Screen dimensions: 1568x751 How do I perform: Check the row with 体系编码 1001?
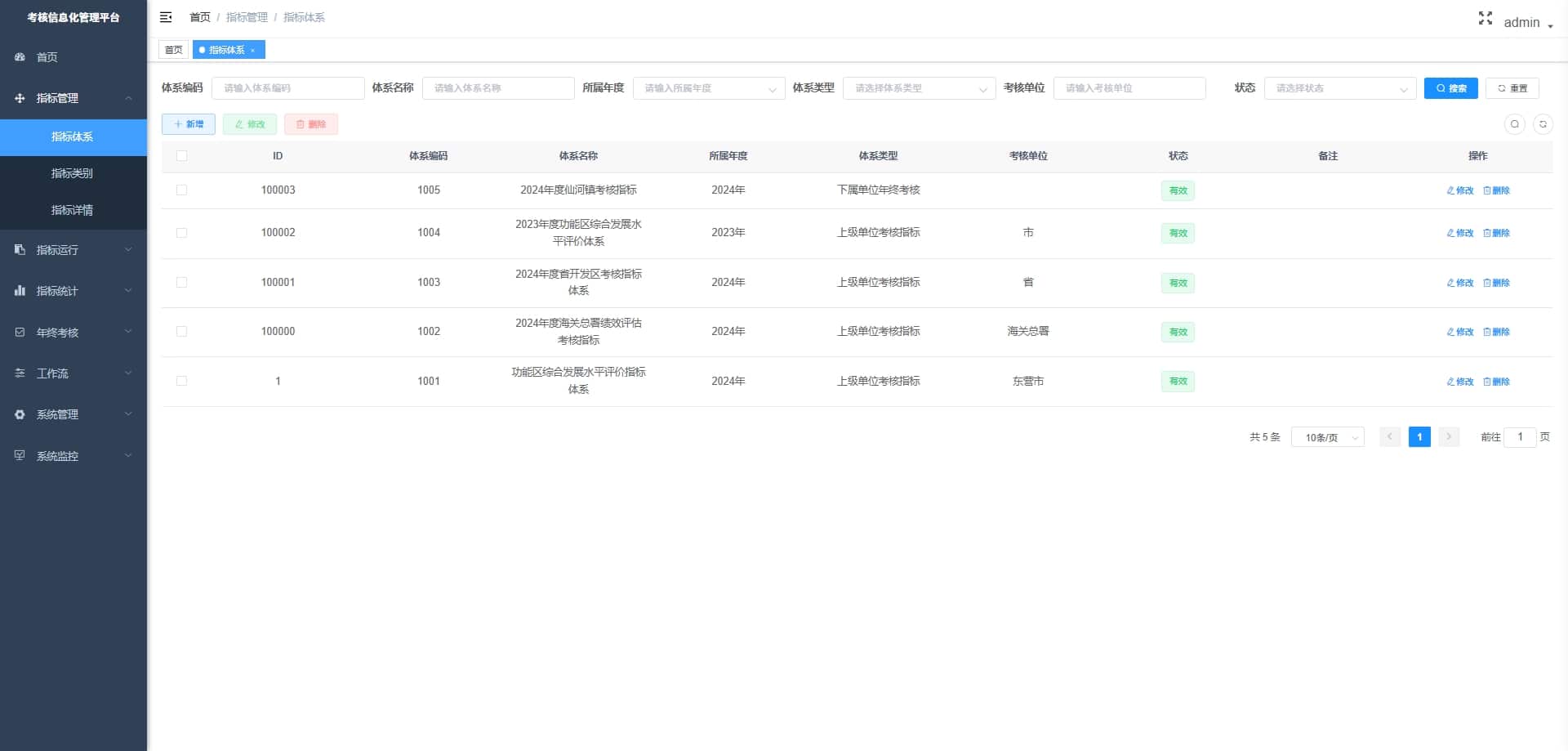pyautogui.click(x=181, y=382)
